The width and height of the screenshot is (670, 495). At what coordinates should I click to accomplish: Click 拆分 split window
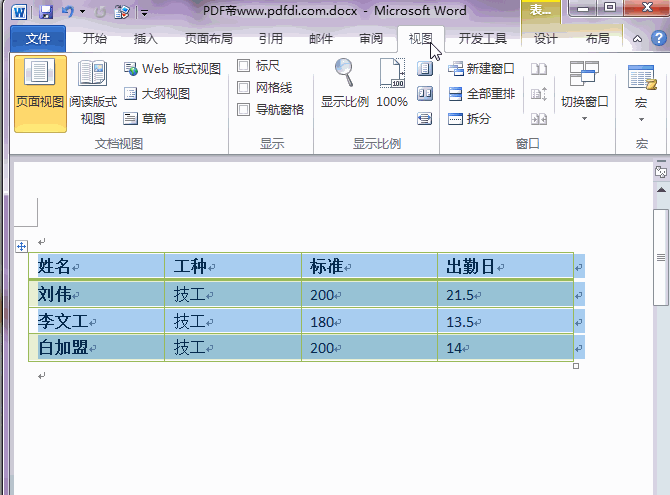pyautogui.click(x=469, y=118)
